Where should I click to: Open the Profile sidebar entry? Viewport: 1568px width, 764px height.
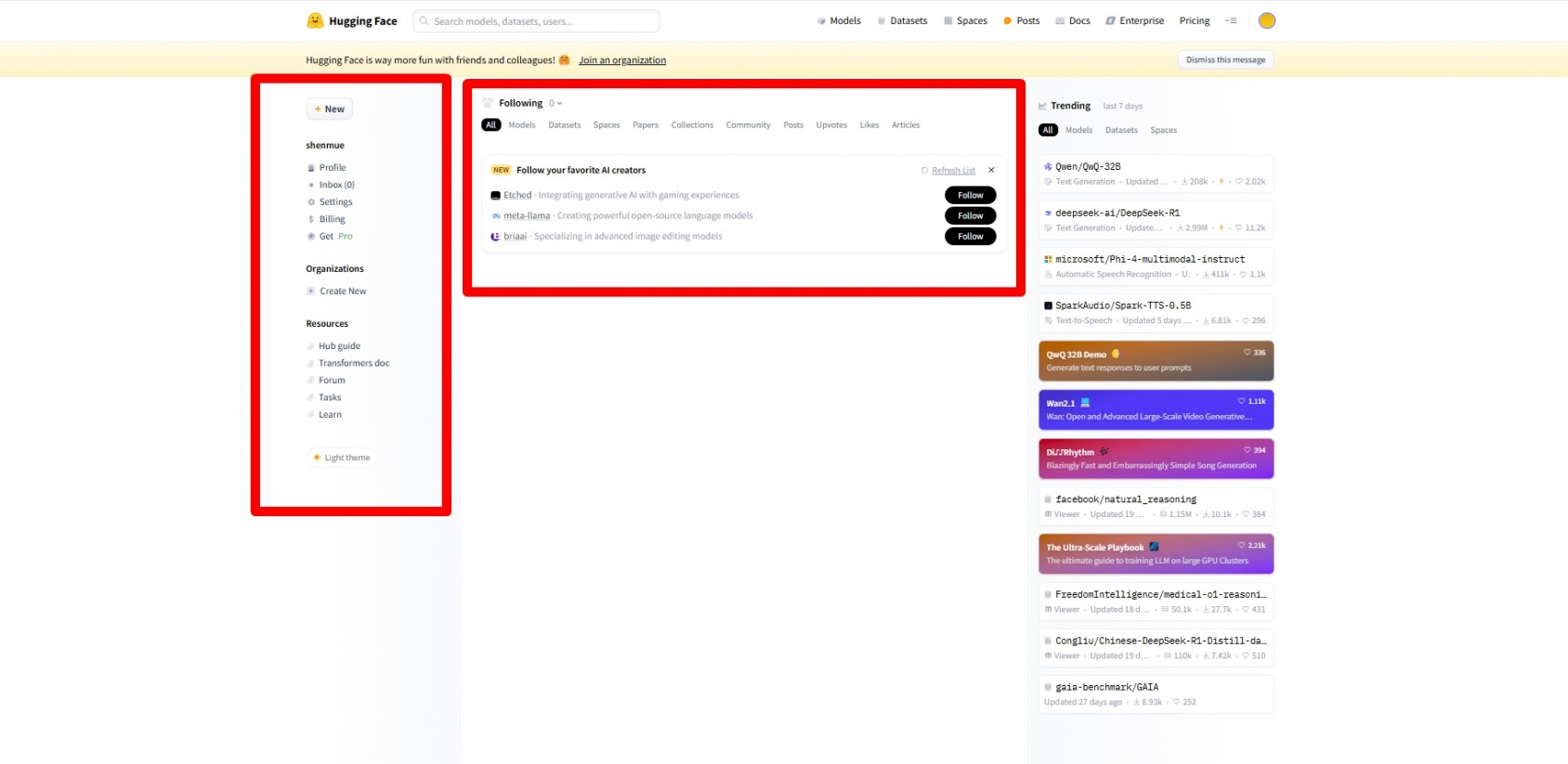(x=327, y=168)
